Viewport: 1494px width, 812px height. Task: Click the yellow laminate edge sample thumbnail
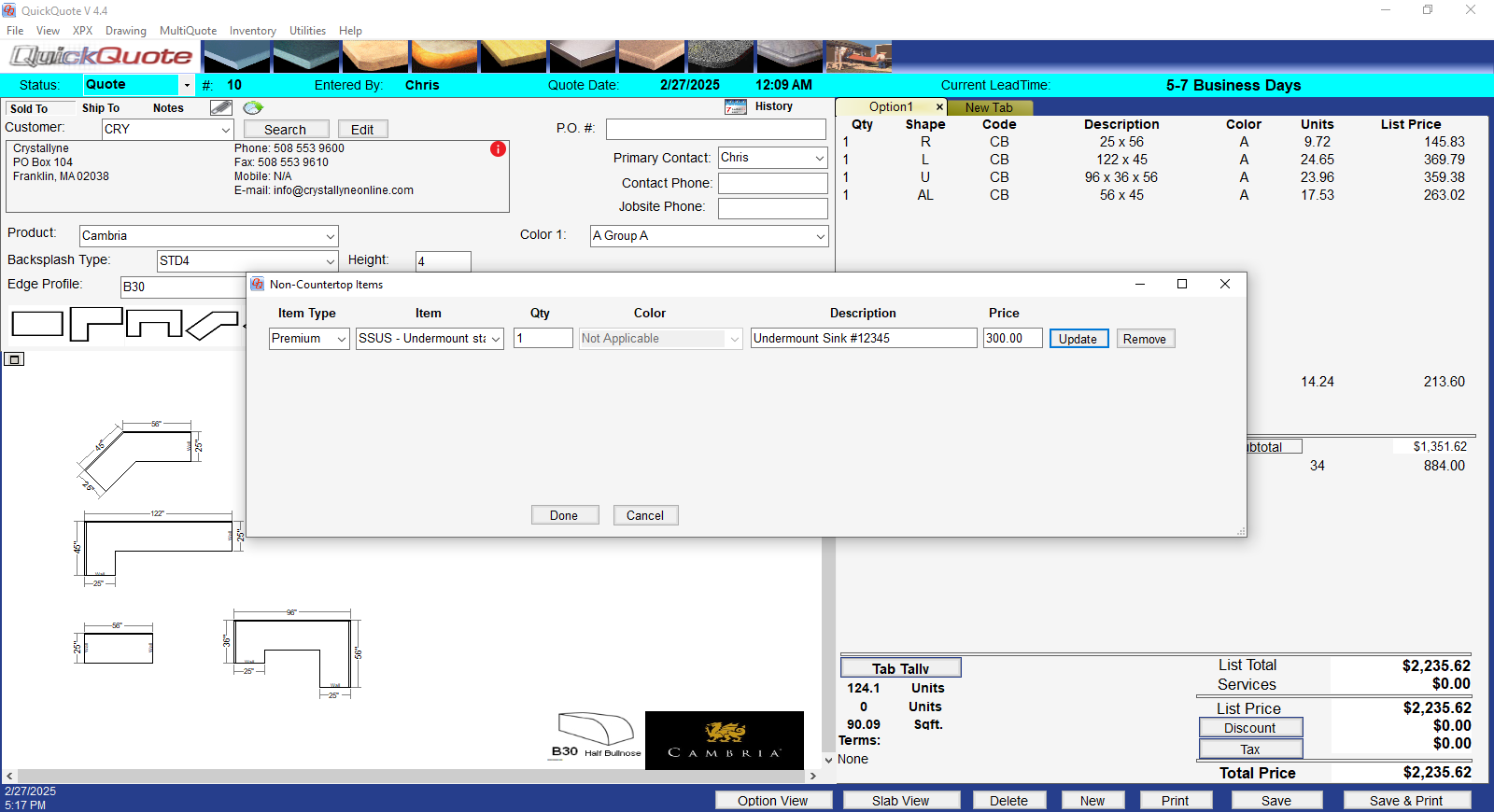point(514,57)
